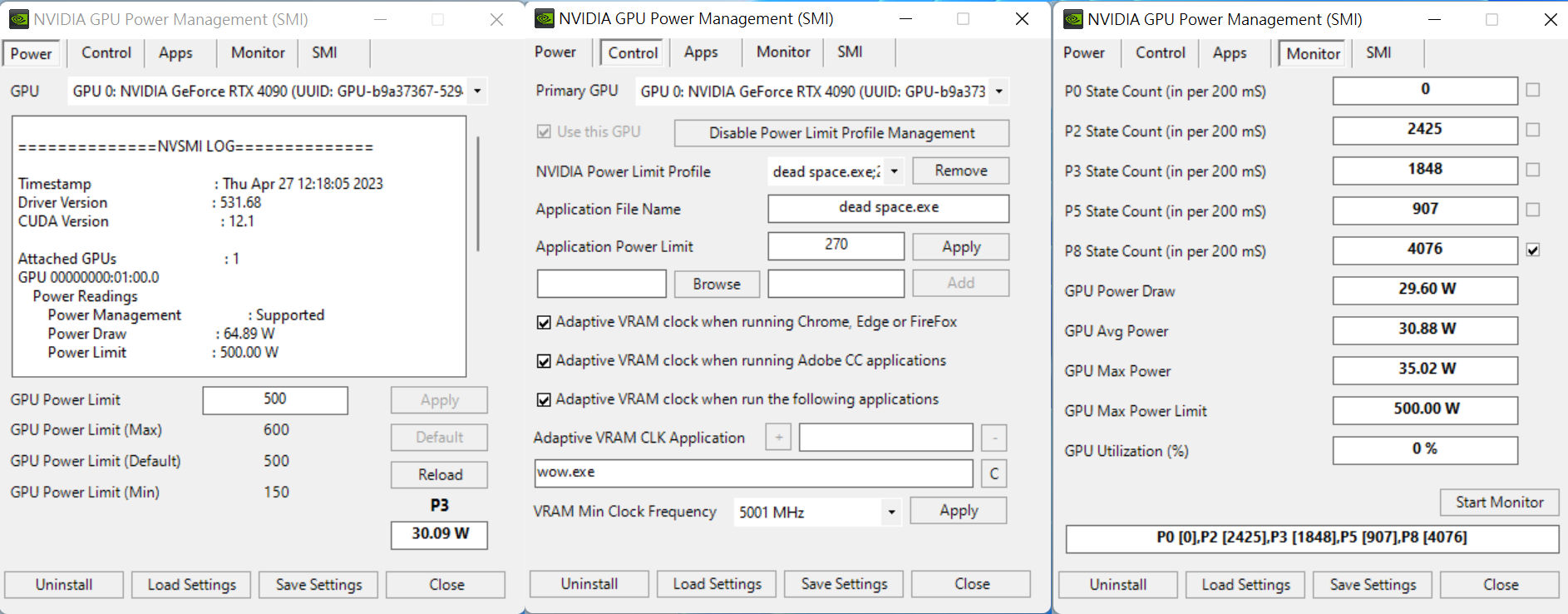This screenshot has height=614, width=1568.
Task: Click the C button beside wow.exe
Action: (994, 474)
